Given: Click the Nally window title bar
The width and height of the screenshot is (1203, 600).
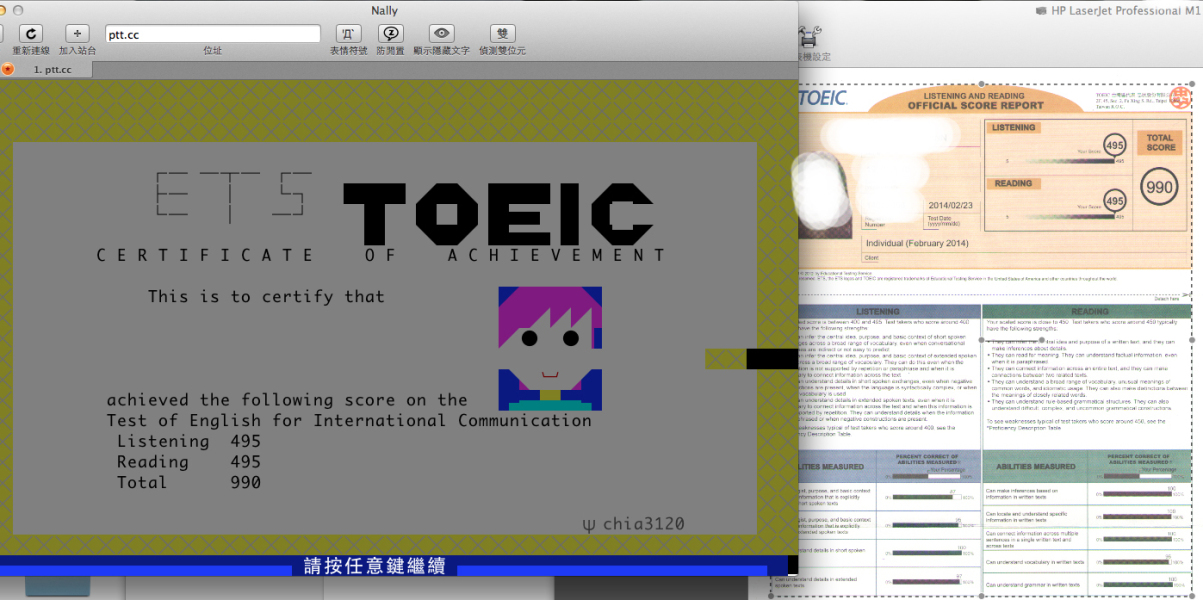Looking at the screenshot, I should [x=384, y=10].
